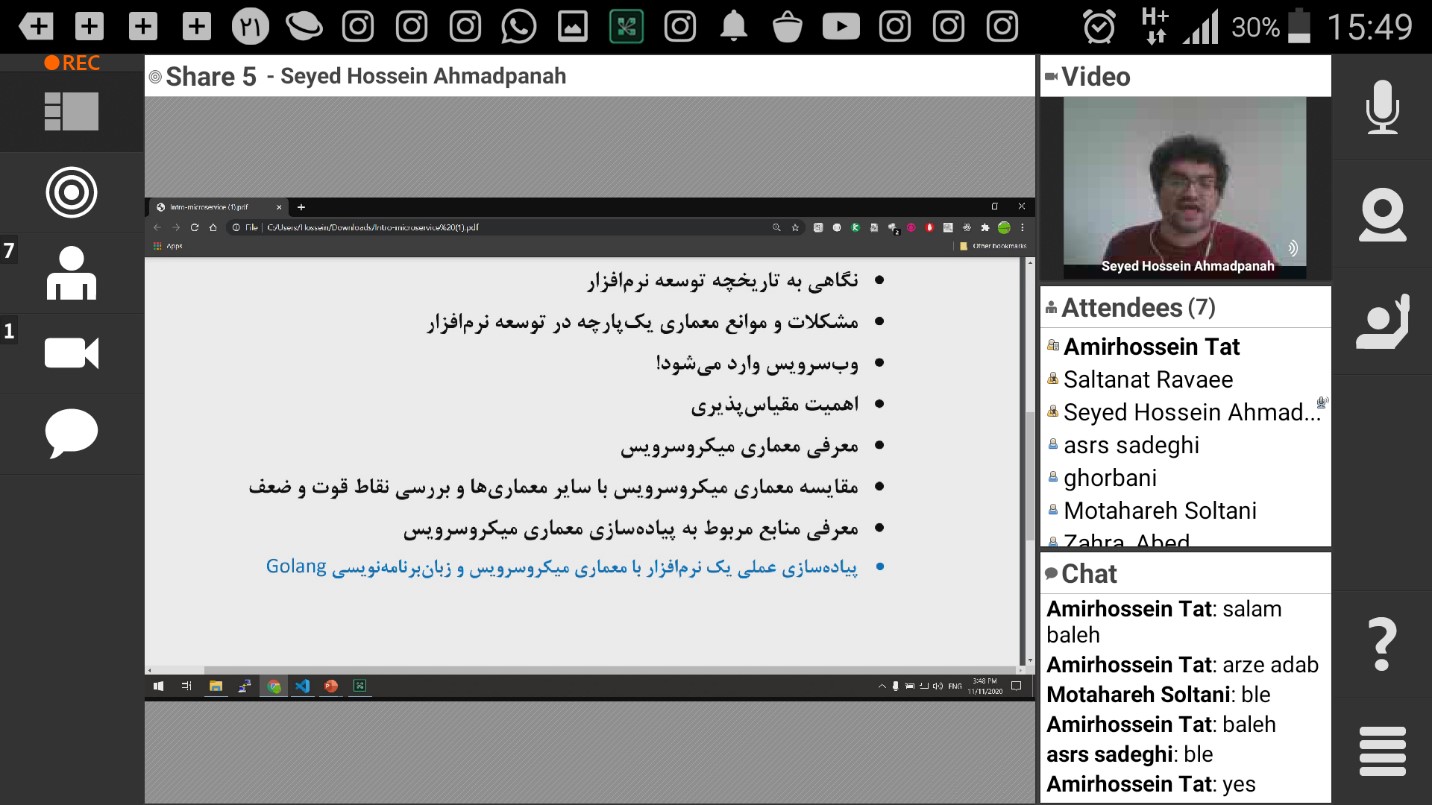Tap the asrs sadeghi 'ble' chat message
This screenshot has height=805, width=1432.
point(1130,755)
